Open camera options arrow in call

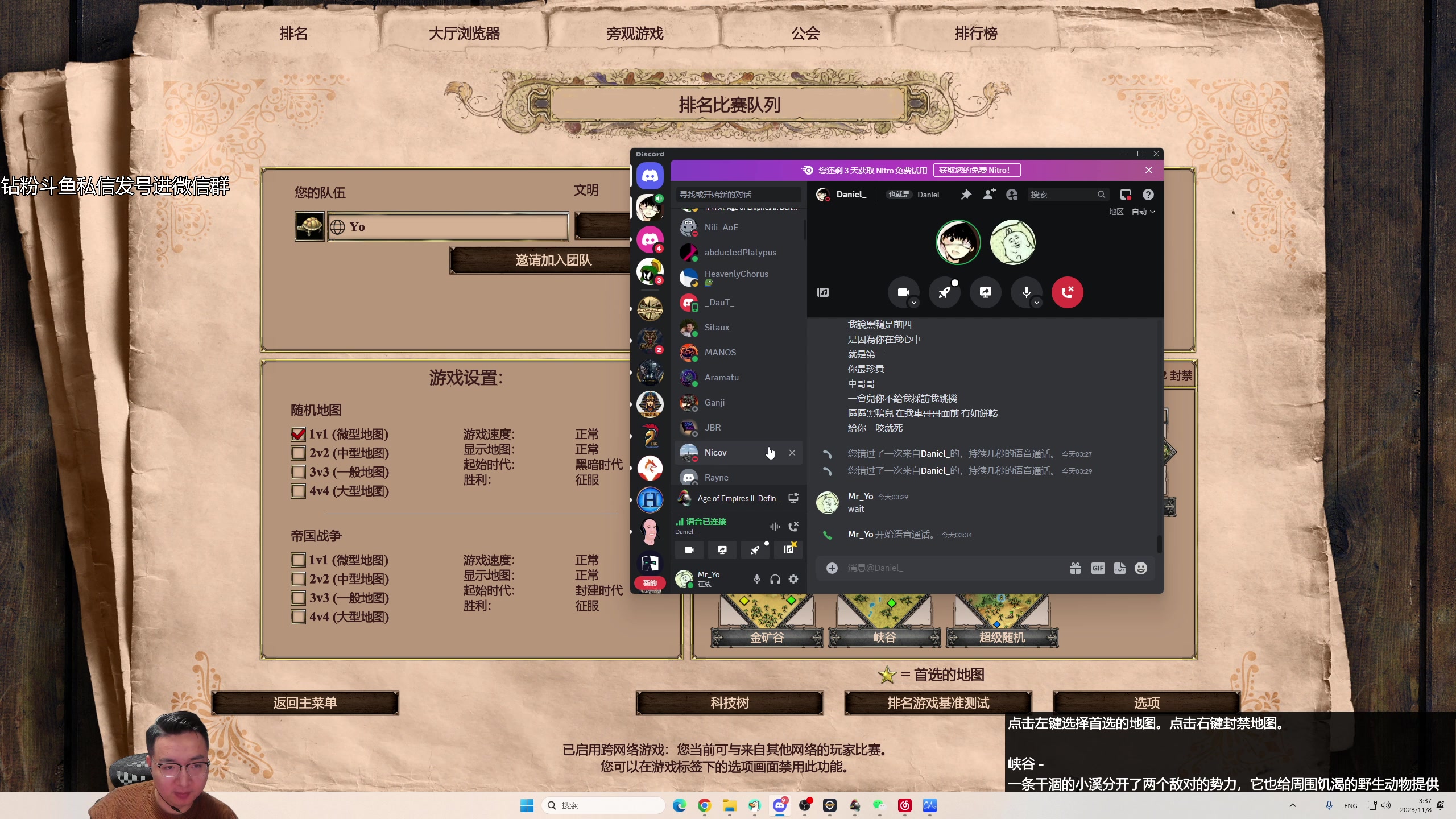[x=913, y=303]
